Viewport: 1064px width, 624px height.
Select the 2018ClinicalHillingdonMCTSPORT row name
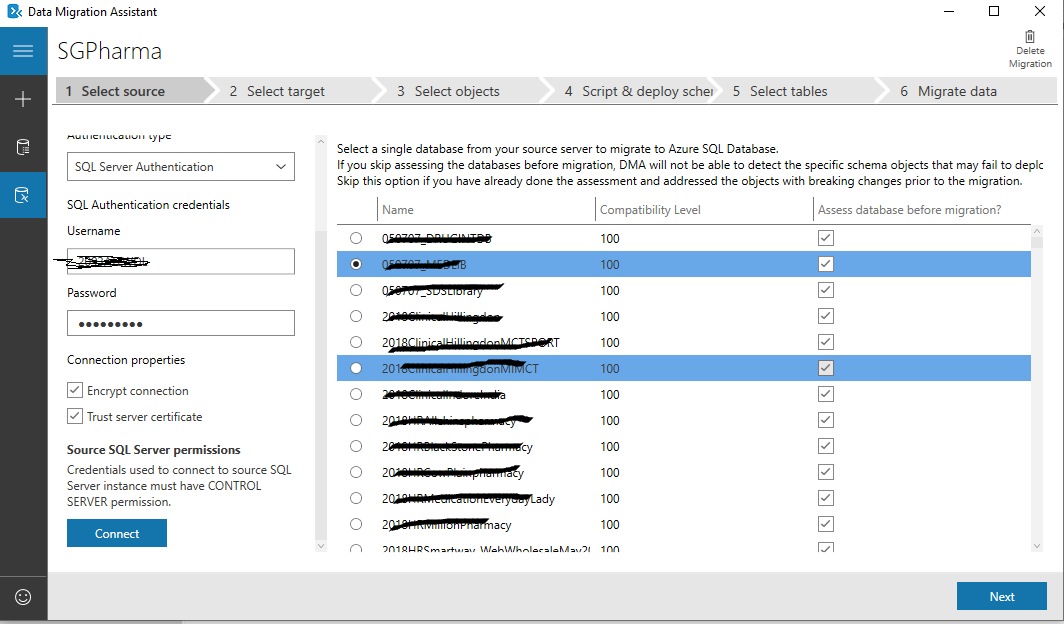coord(470,343)
